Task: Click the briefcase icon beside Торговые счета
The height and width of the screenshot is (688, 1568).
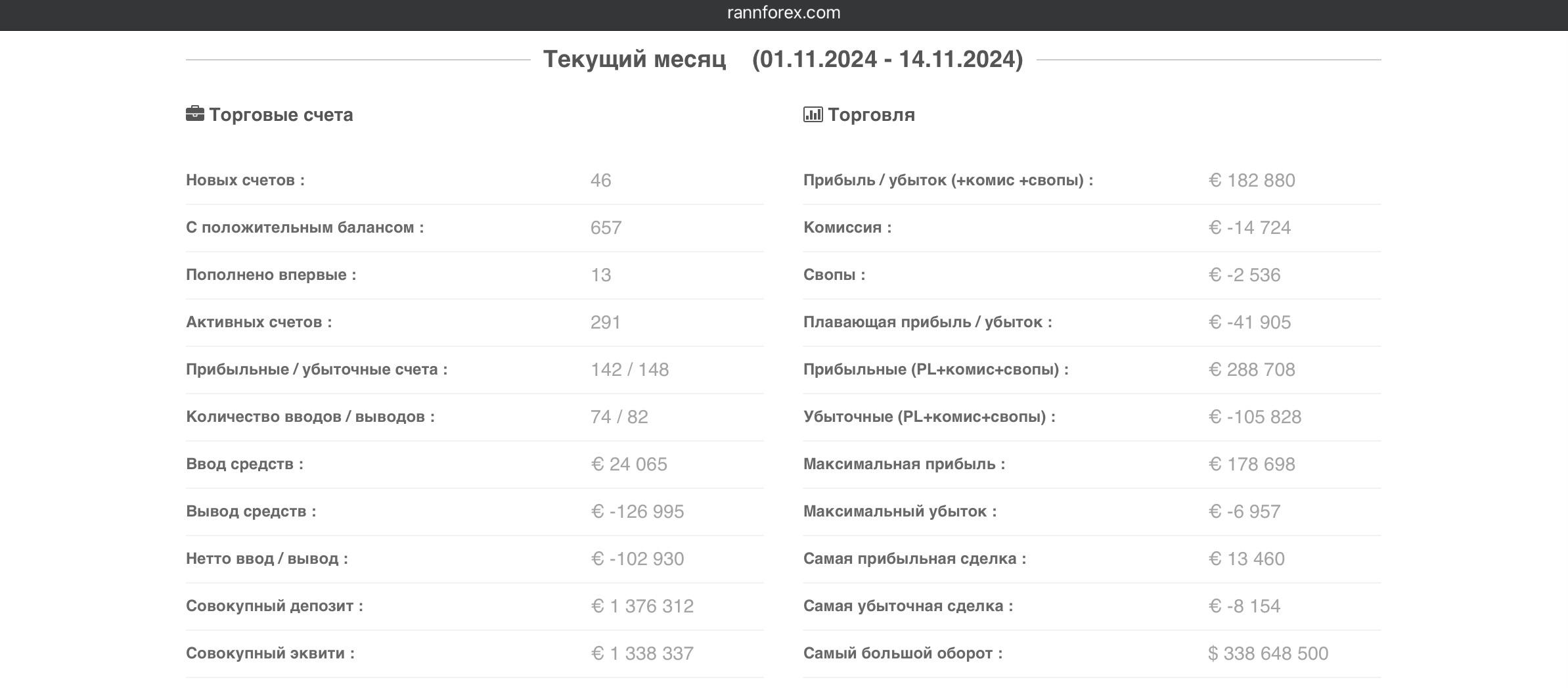Action: 195,114
